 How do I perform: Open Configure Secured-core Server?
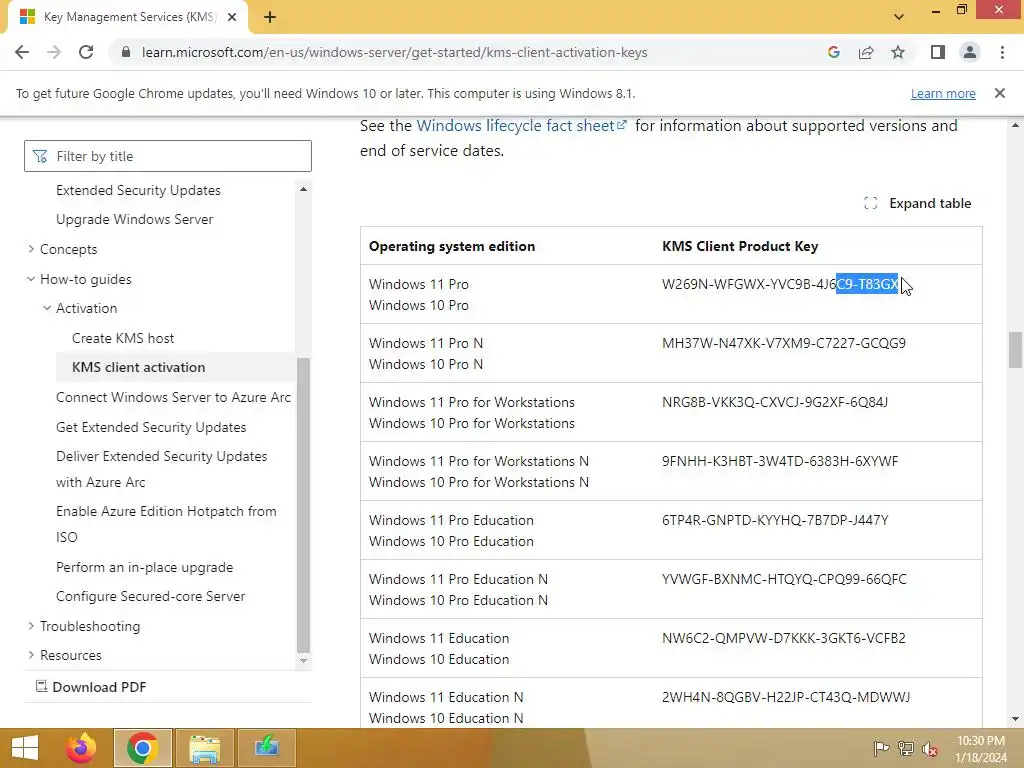[150, 596]
